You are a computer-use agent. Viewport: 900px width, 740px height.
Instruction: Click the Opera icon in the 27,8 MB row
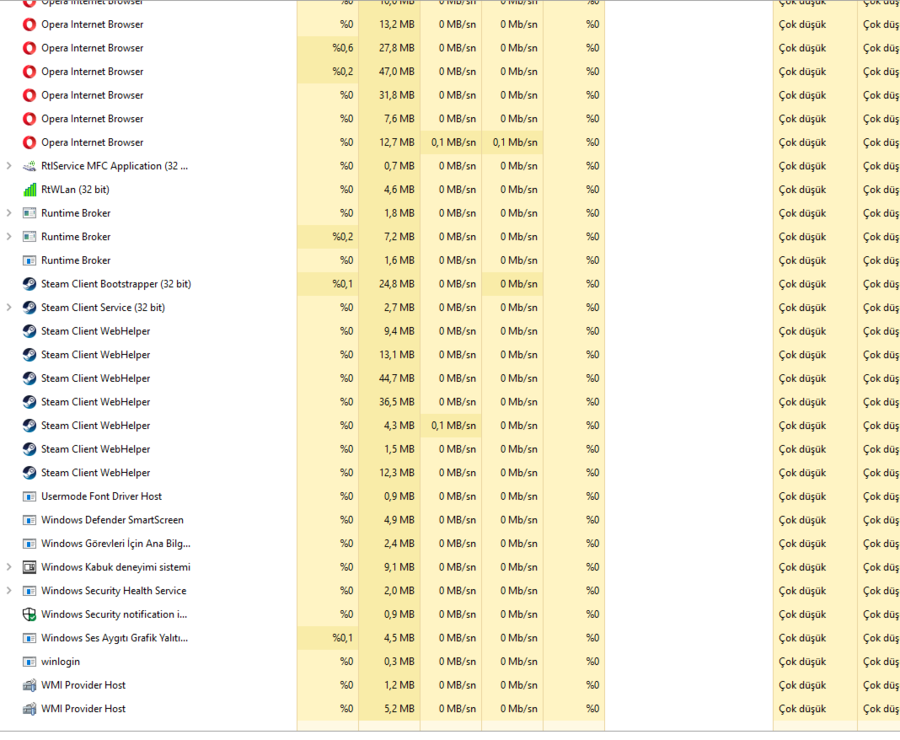pos(29,48)
